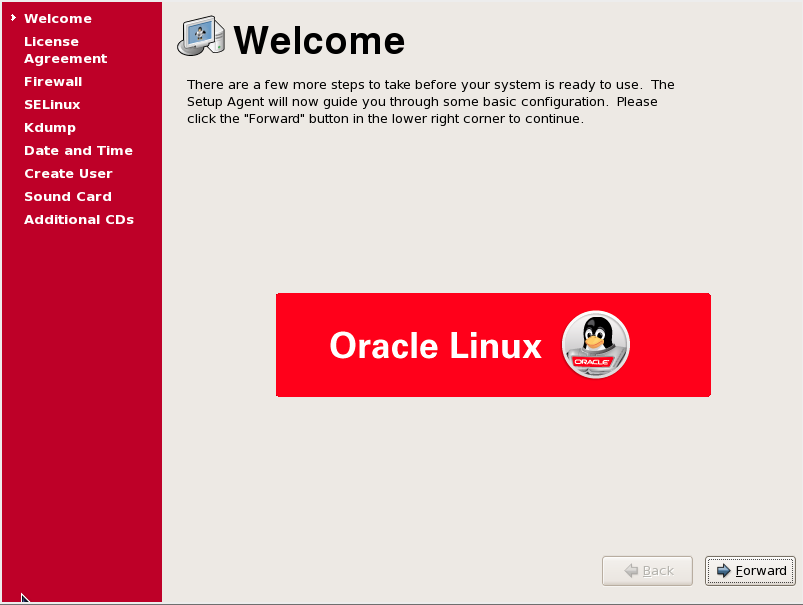Click the computer icon beside Welcome heading
The image size is (803, 605).
(201, 36)
